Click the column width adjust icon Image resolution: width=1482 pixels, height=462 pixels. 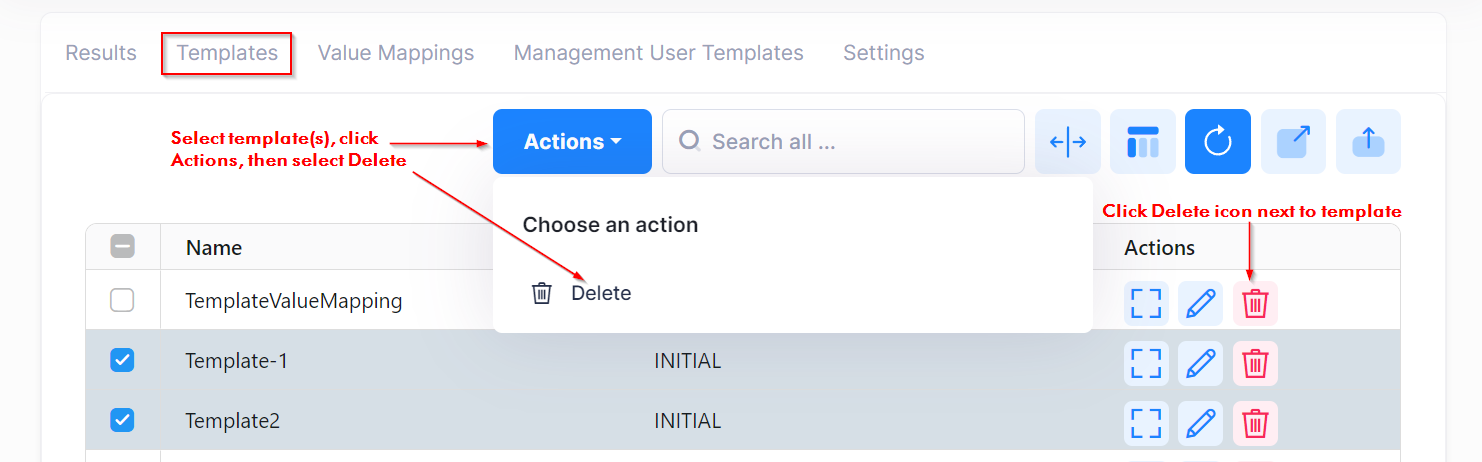pos(1068,142)
